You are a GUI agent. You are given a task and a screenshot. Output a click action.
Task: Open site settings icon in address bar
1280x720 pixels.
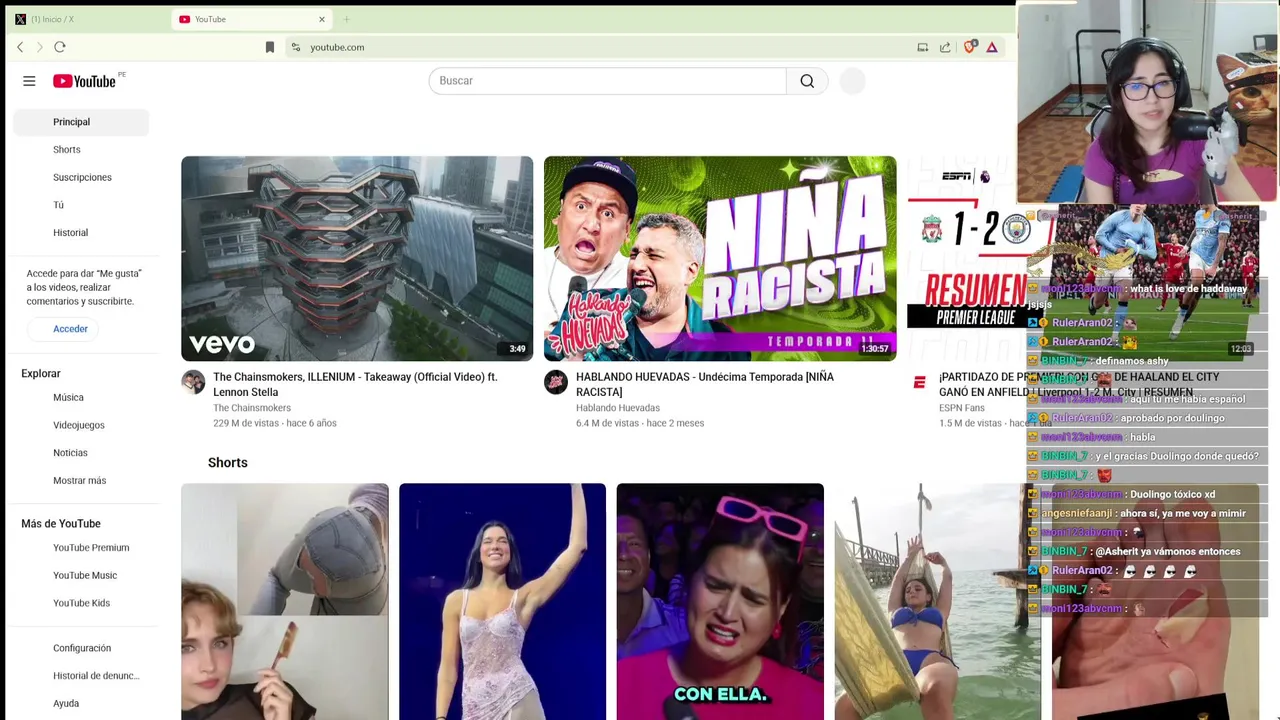(295, 47)
